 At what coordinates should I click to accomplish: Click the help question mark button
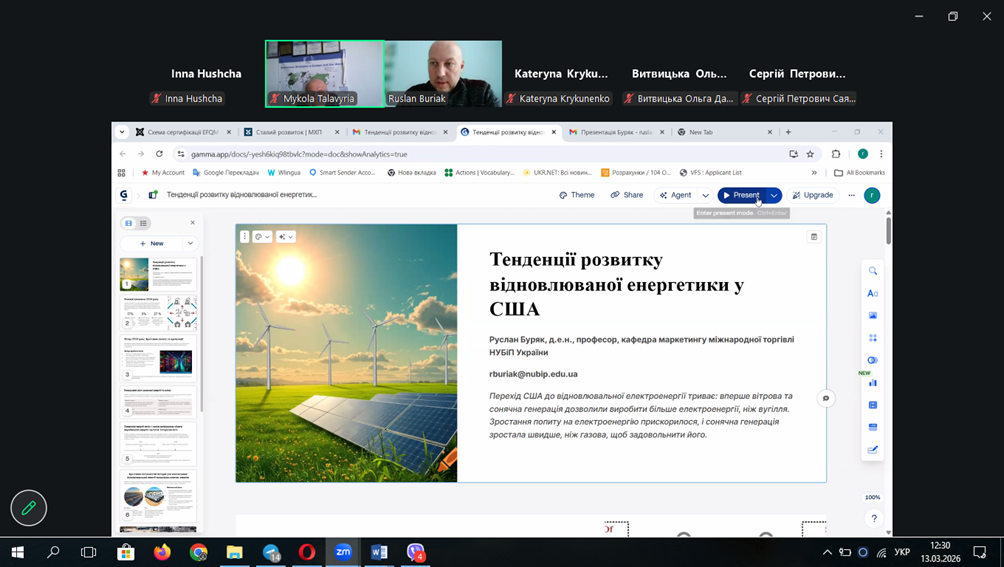873,518
